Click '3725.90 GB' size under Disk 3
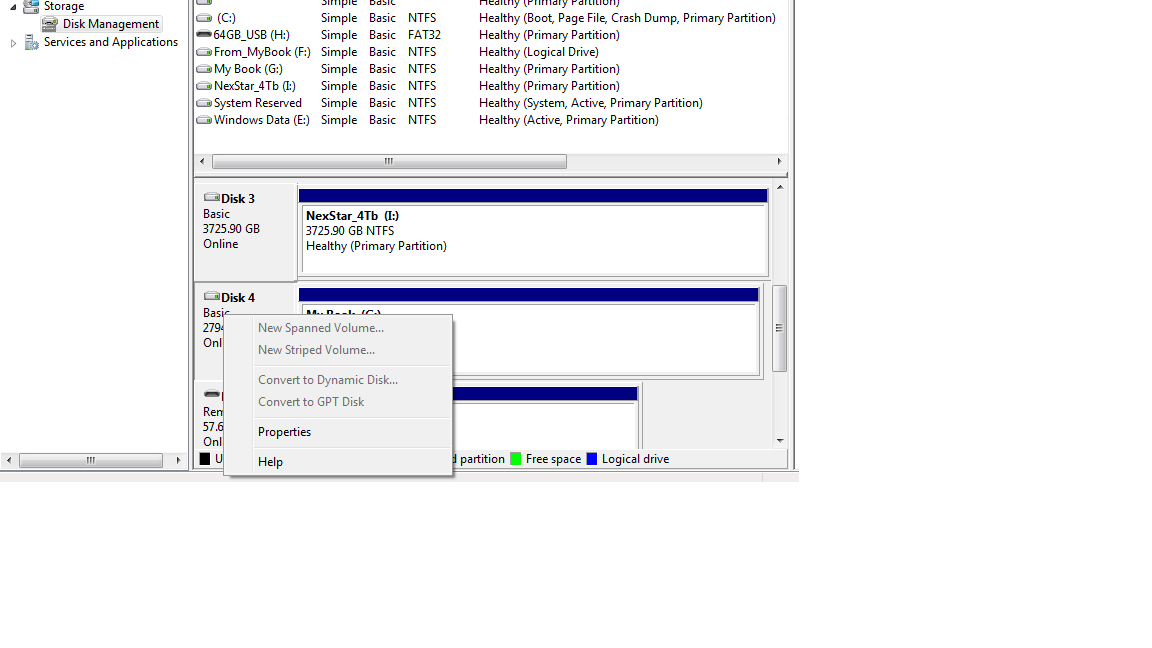The image size is (1152, 648). click(x=231, y=228)
